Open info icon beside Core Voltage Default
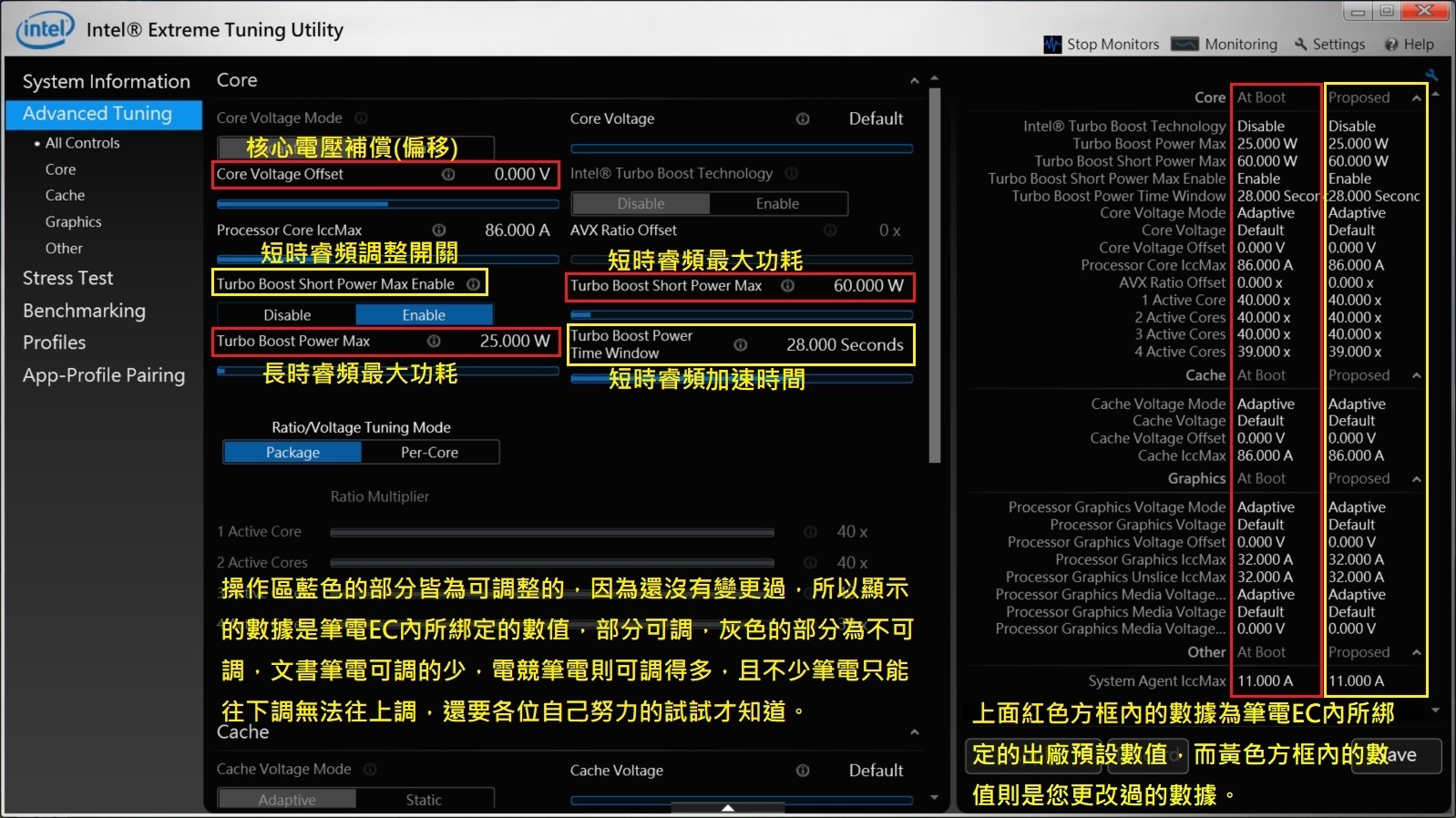 click(803, 118)
